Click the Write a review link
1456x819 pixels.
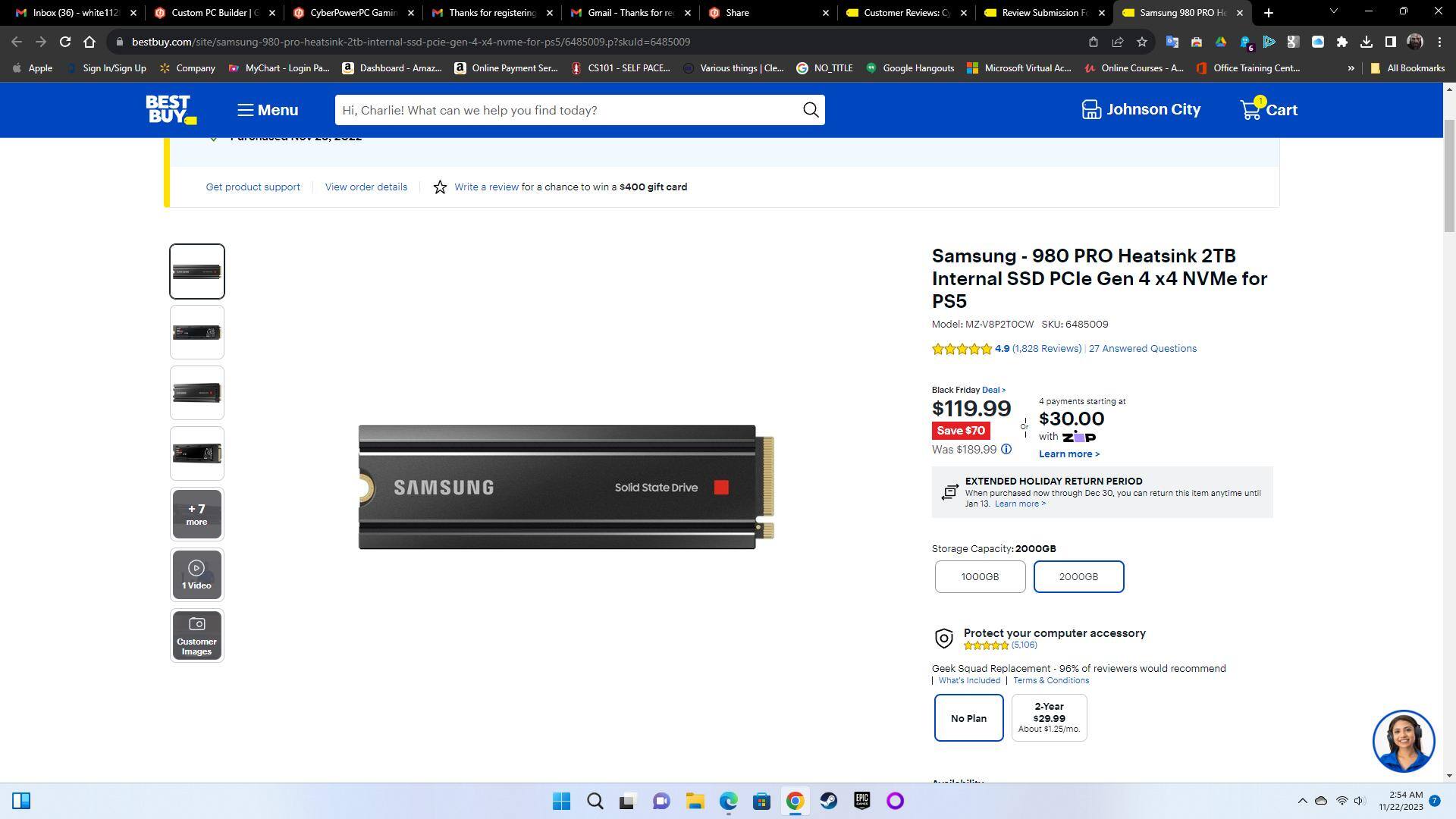pyautogui.click(x=486, y=187)
